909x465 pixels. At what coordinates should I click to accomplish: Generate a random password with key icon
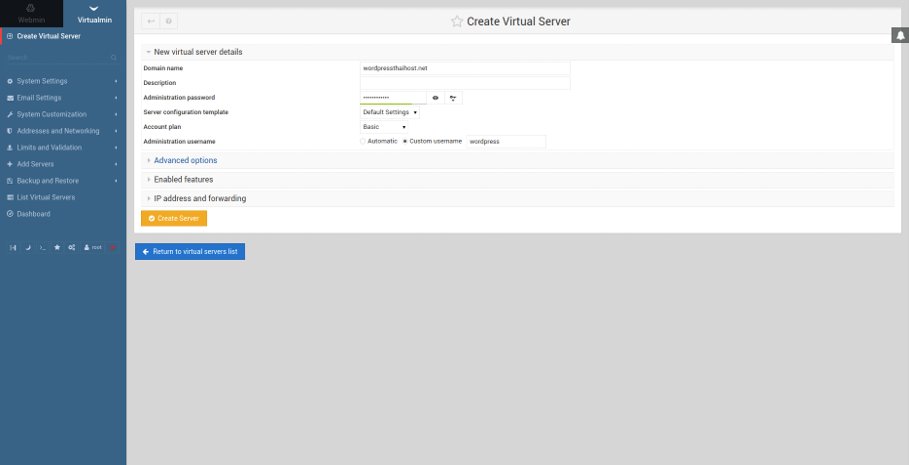pyautogui.click(x=453, y=98)
